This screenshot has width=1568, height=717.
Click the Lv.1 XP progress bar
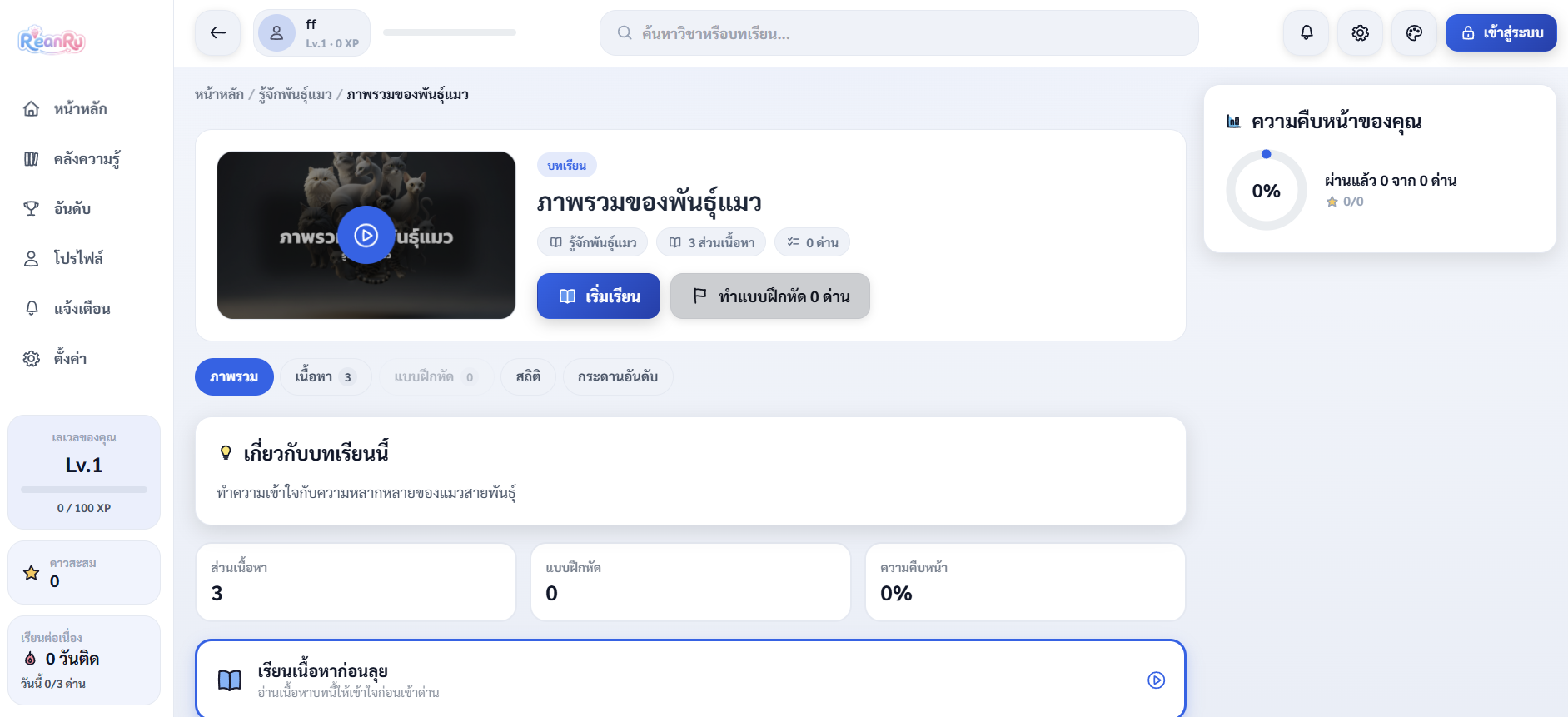click(x=84, y=490)
